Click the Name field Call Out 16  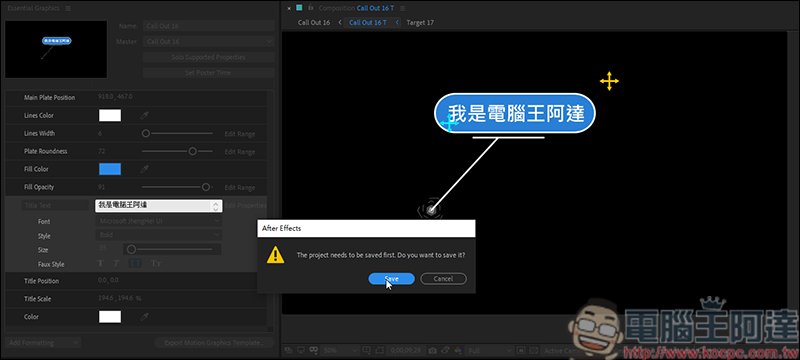[208, 25]
